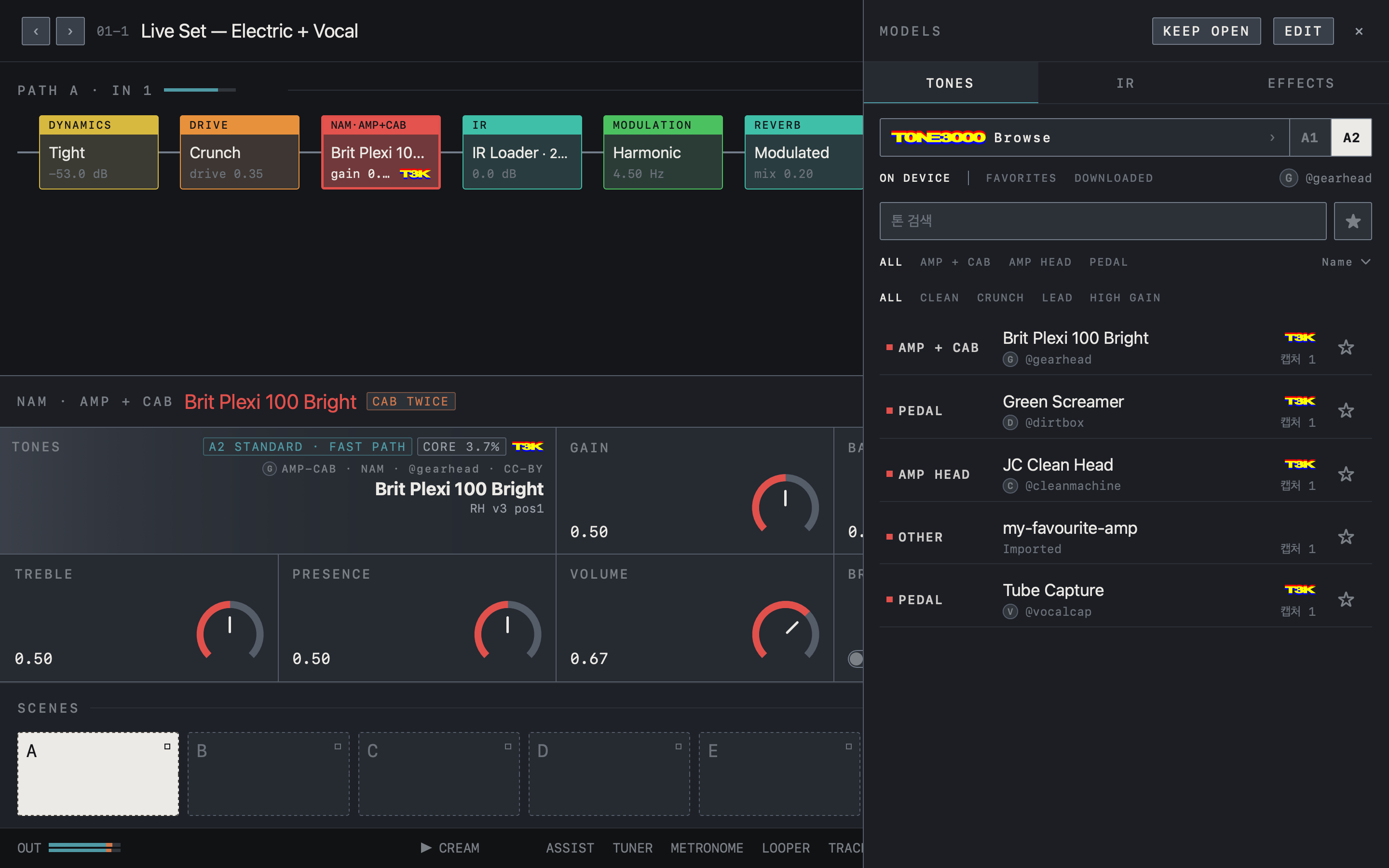Switch to A1 model slot
Screen dimensions: 1389x868
pos(1309,138)
